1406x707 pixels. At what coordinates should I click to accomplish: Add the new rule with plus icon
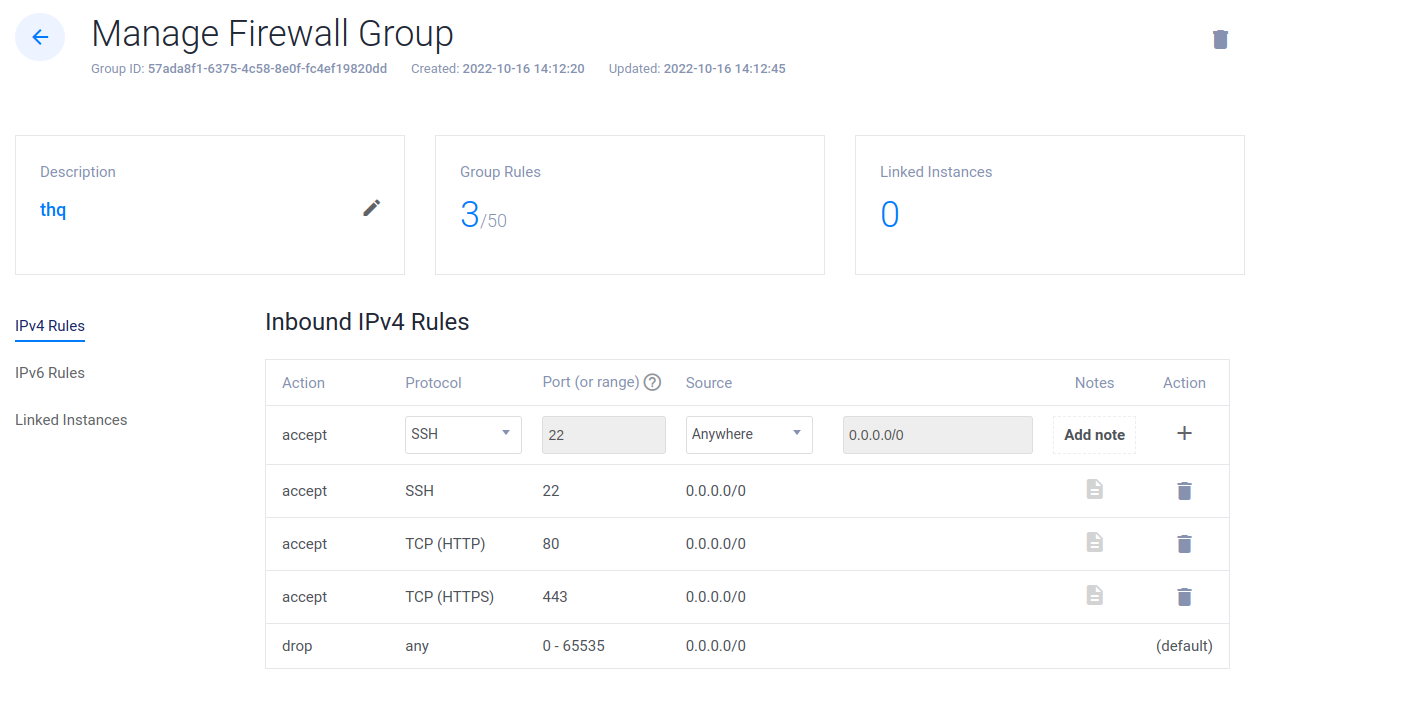1184,433
